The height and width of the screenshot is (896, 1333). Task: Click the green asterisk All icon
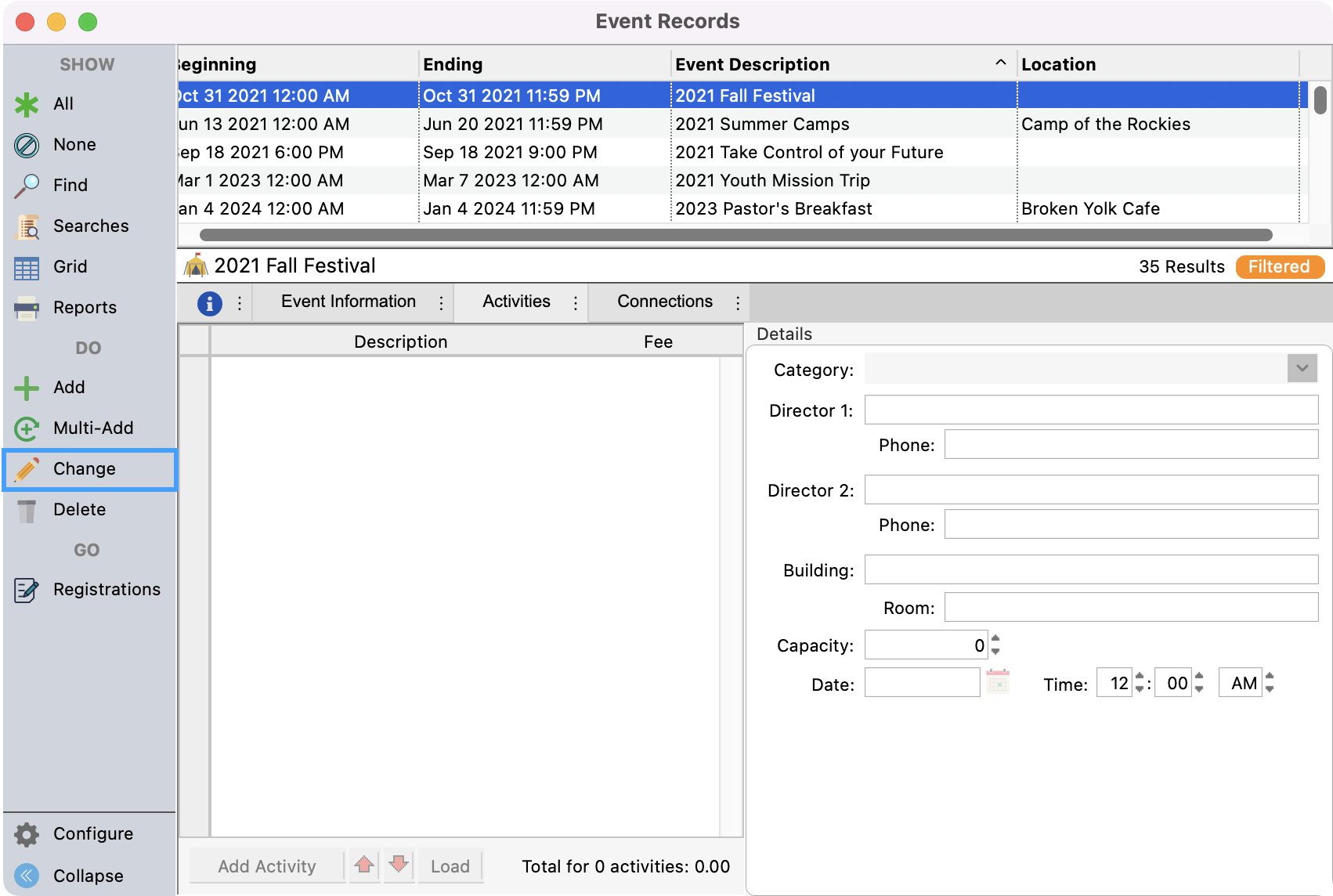(x=27, y=104)
